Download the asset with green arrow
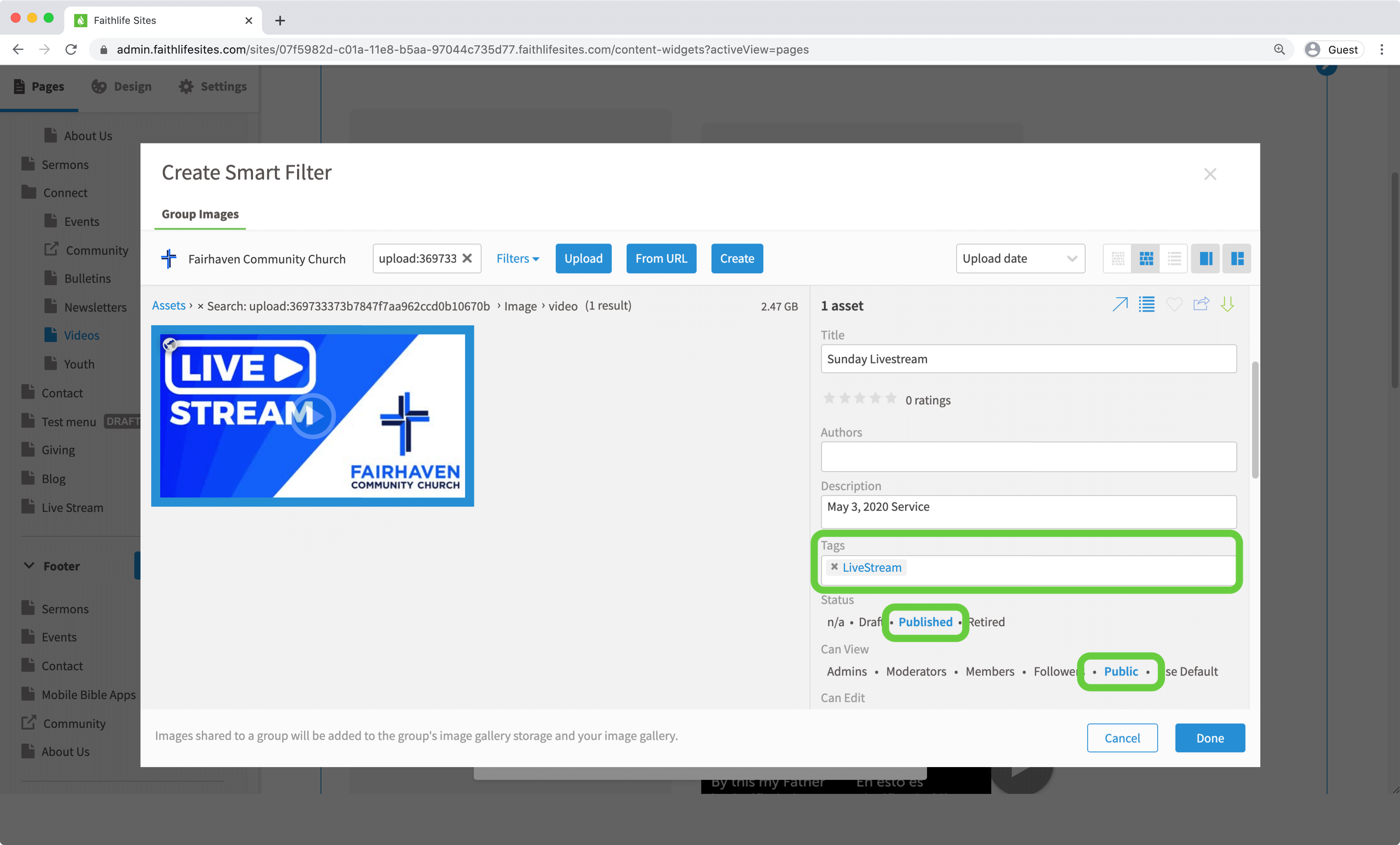This screenshot has height=845, width=1400. click(x=1227, y=305)
